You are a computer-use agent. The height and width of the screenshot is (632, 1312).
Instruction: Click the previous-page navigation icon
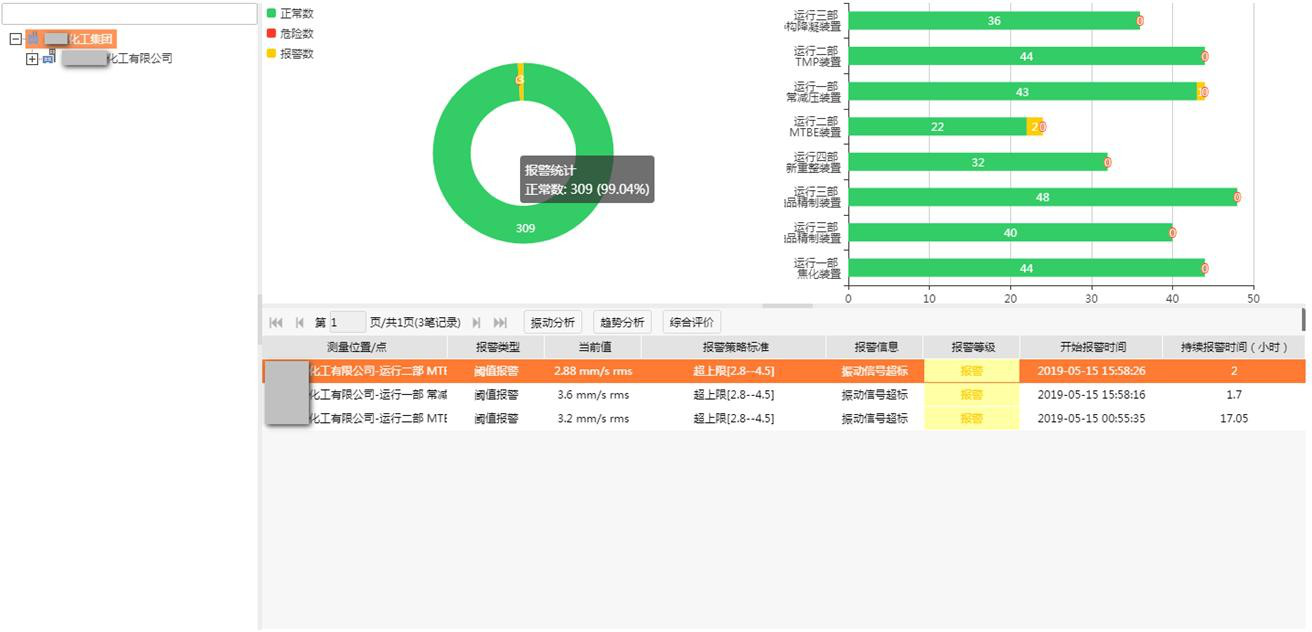299,322
